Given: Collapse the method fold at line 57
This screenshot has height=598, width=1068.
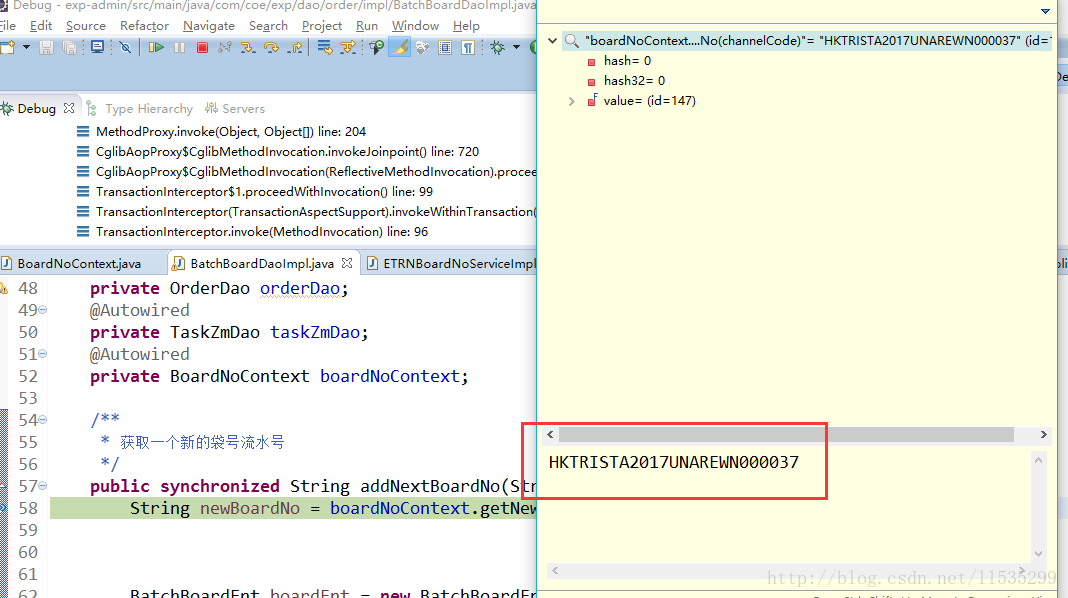Looking at the screenshot, I should 42,486.
